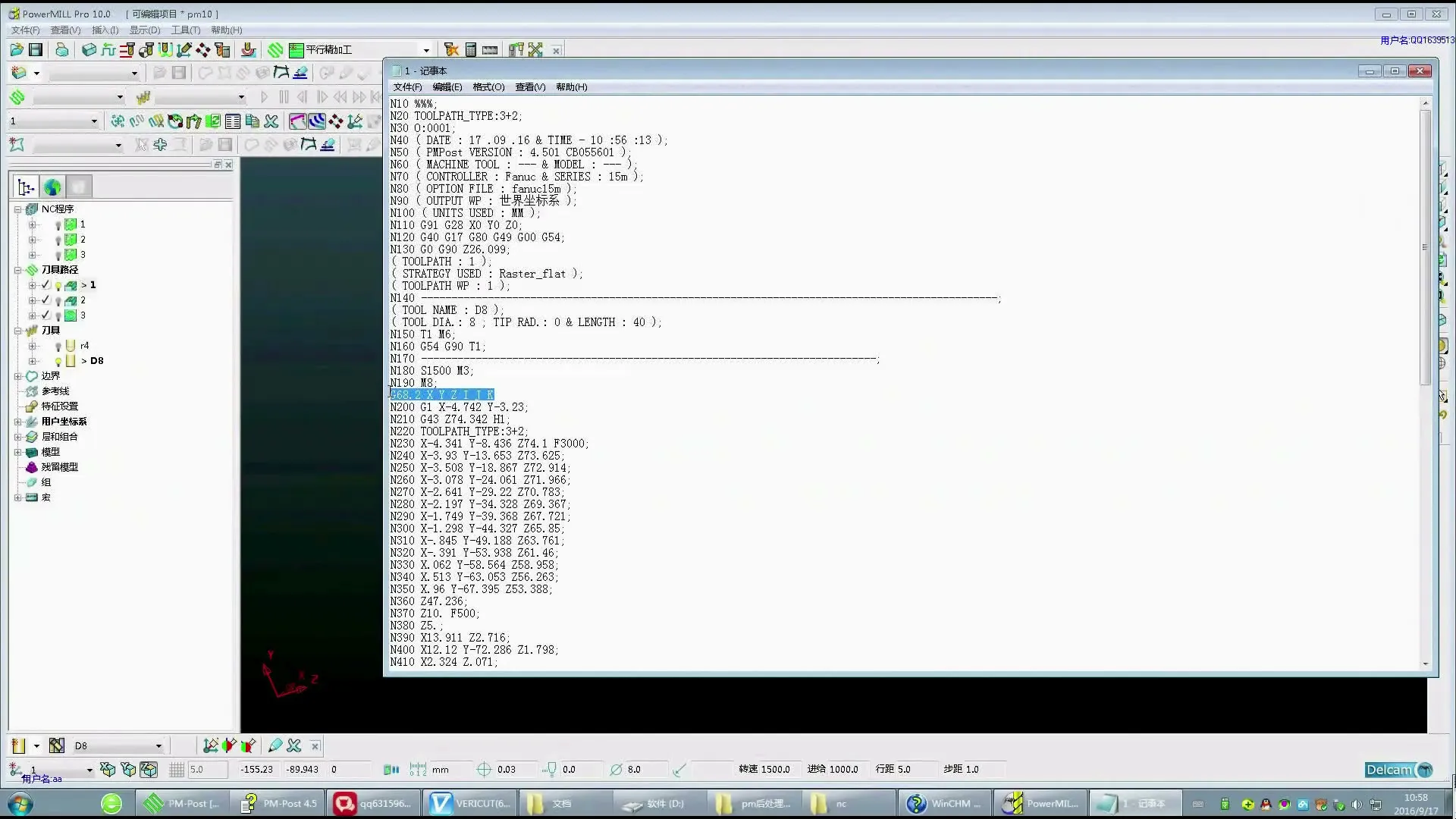Click the block creation icon in the main toolbar
This screenshot has height=819, width=1456.
89,50
